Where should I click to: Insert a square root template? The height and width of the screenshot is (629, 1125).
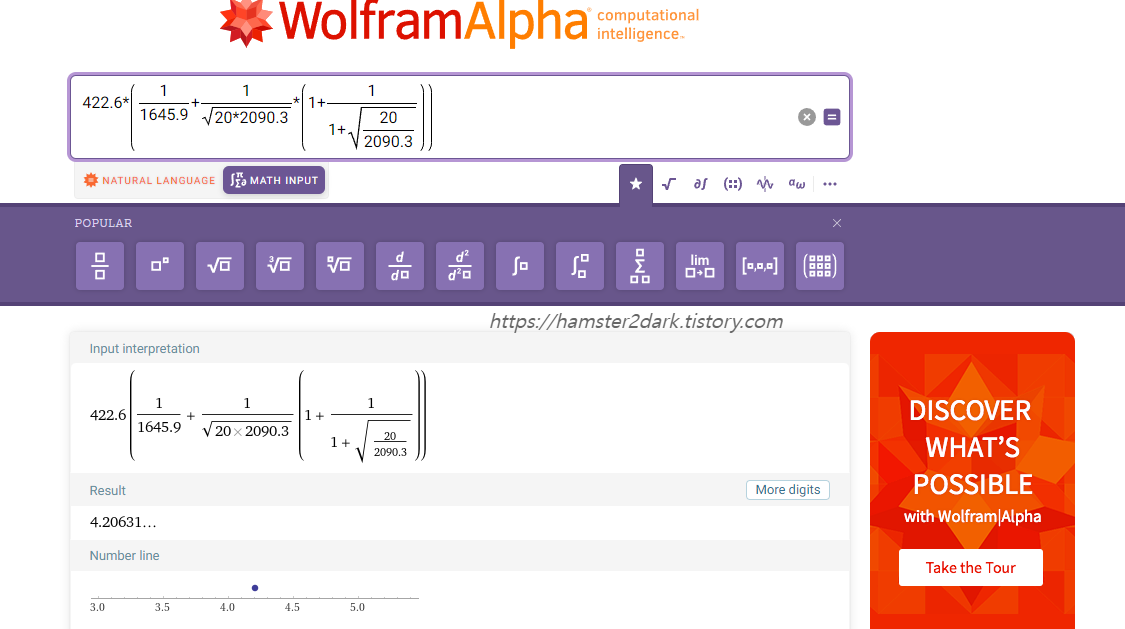coord(220,266)
